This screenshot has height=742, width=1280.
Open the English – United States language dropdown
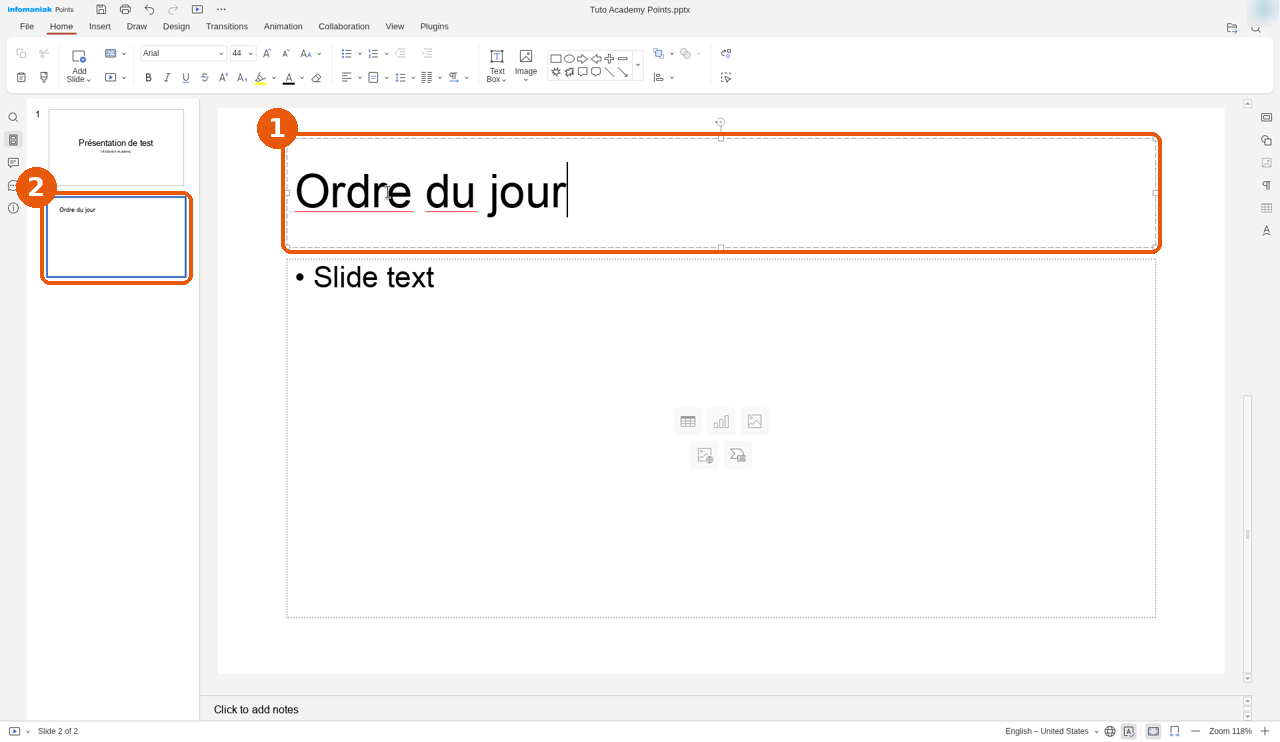[1052, 731]
